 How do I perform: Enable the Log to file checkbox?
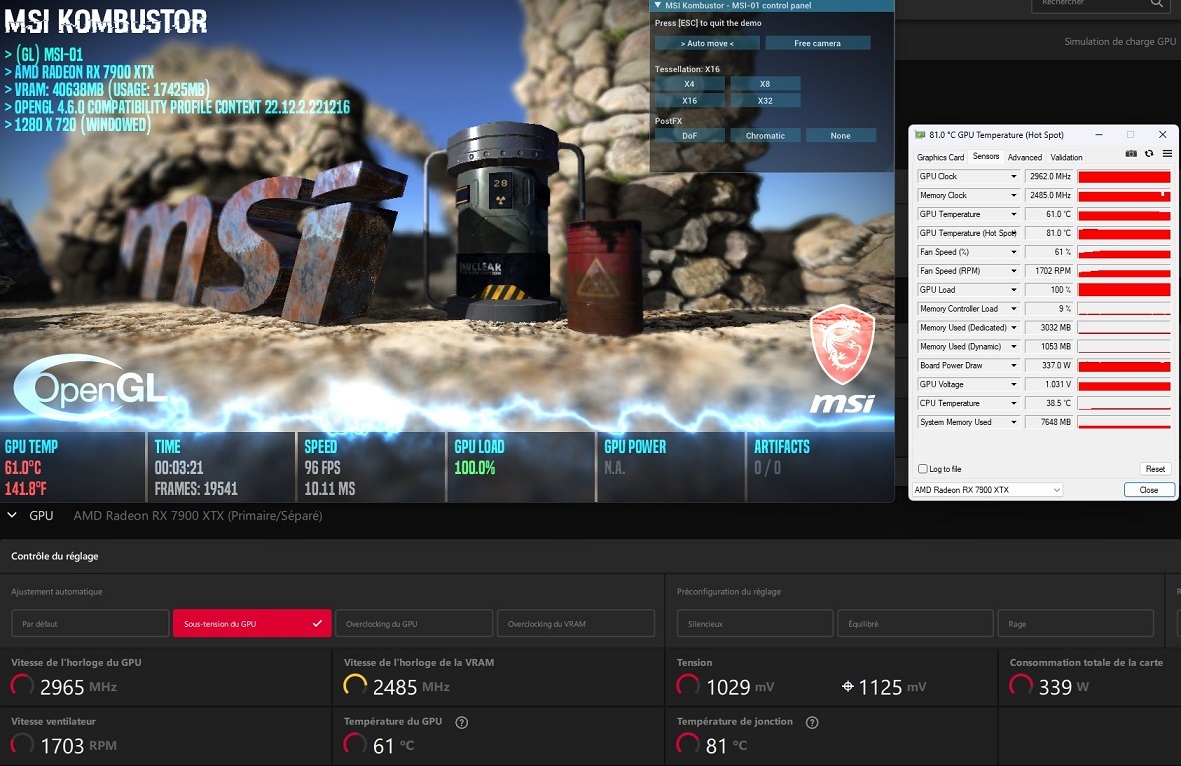coord(923,468)
